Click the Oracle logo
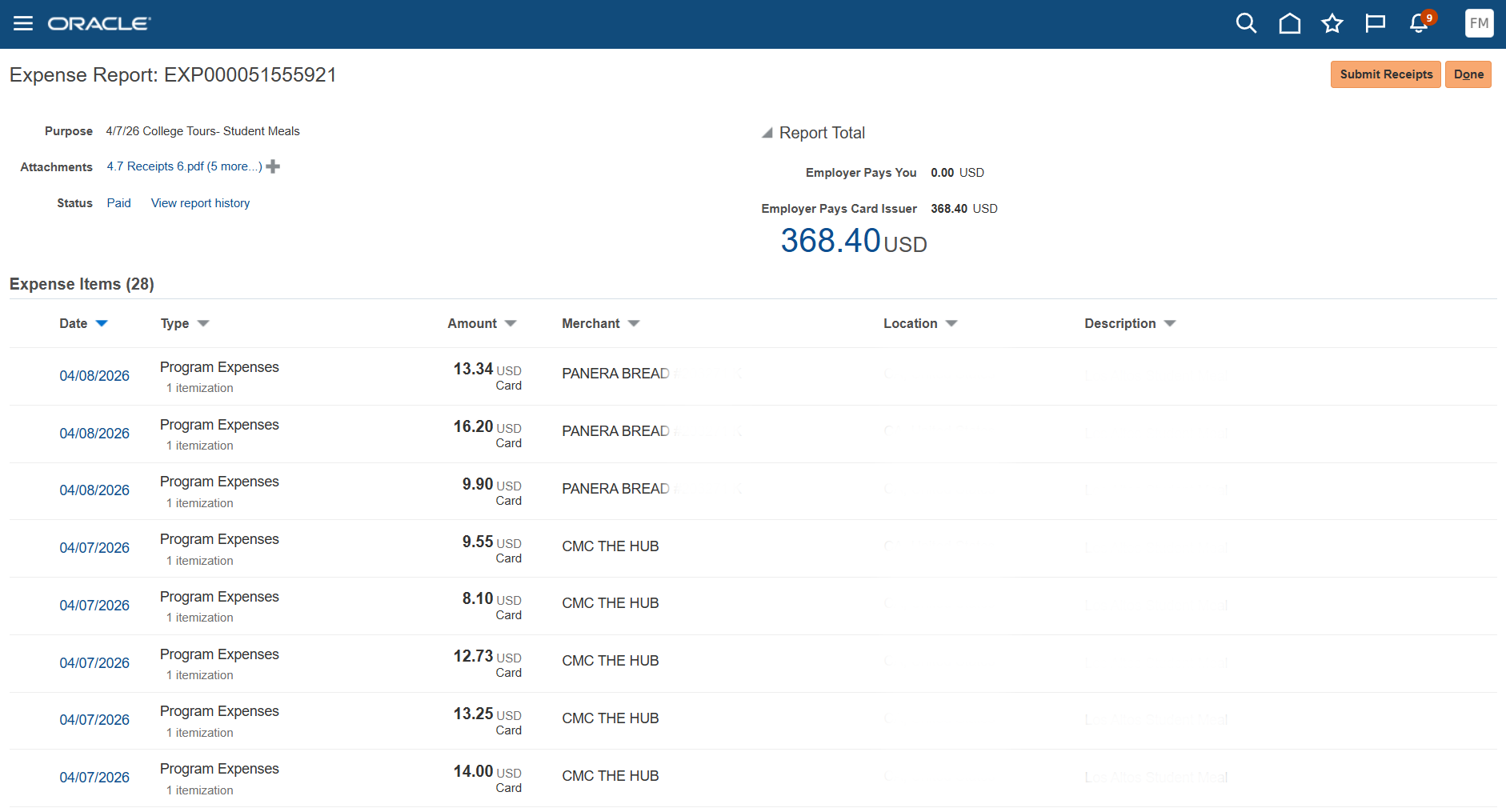Screen dimensions: 1506x812 click(99, 24)
